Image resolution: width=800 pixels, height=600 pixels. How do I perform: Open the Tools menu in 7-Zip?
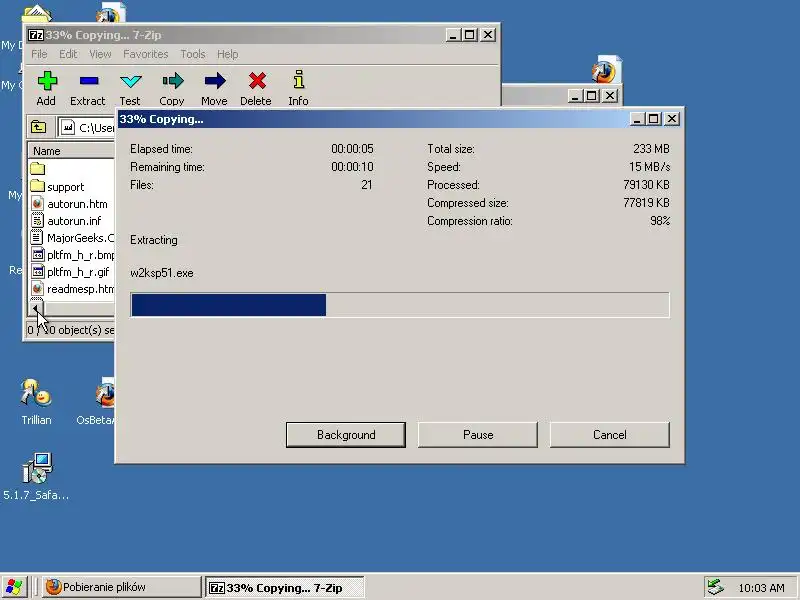coord(192,54)
